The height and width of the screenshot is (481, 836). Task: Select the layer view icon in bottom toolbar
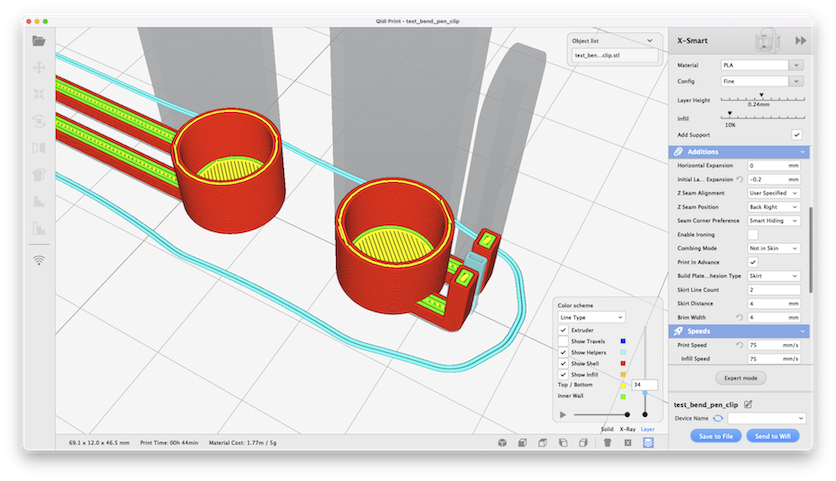point(648,442)
